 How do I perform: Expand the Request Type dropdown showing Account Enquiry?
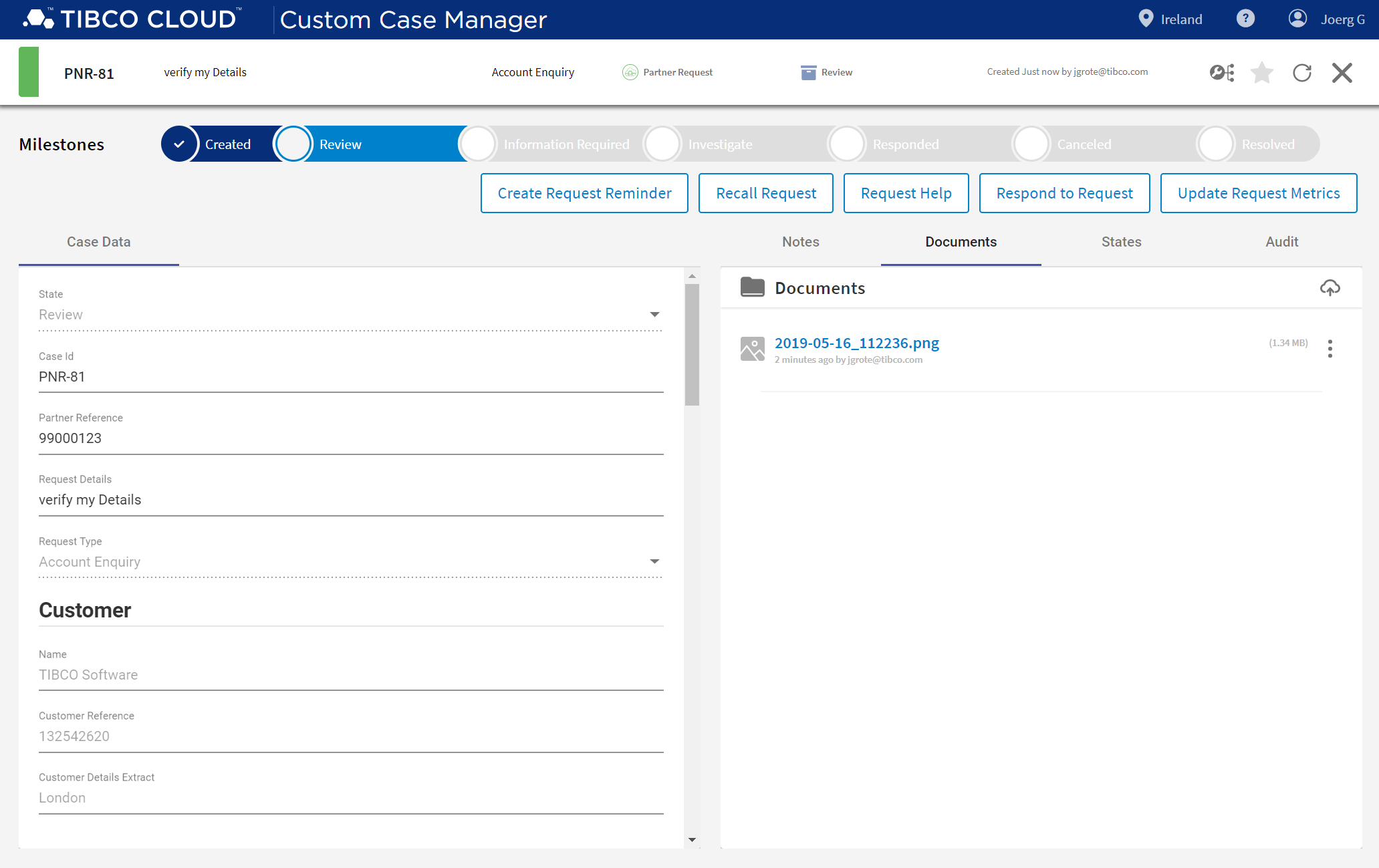click(350, 562)
